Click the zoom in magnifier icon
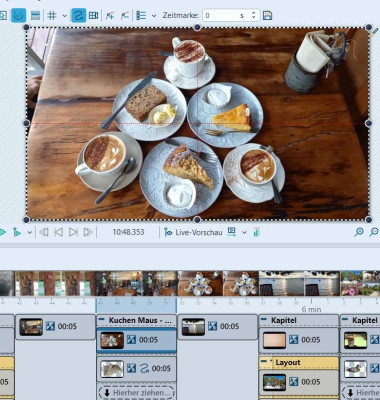Image resolution: width=380 pixels, height=400 pixels. point(359,232)
